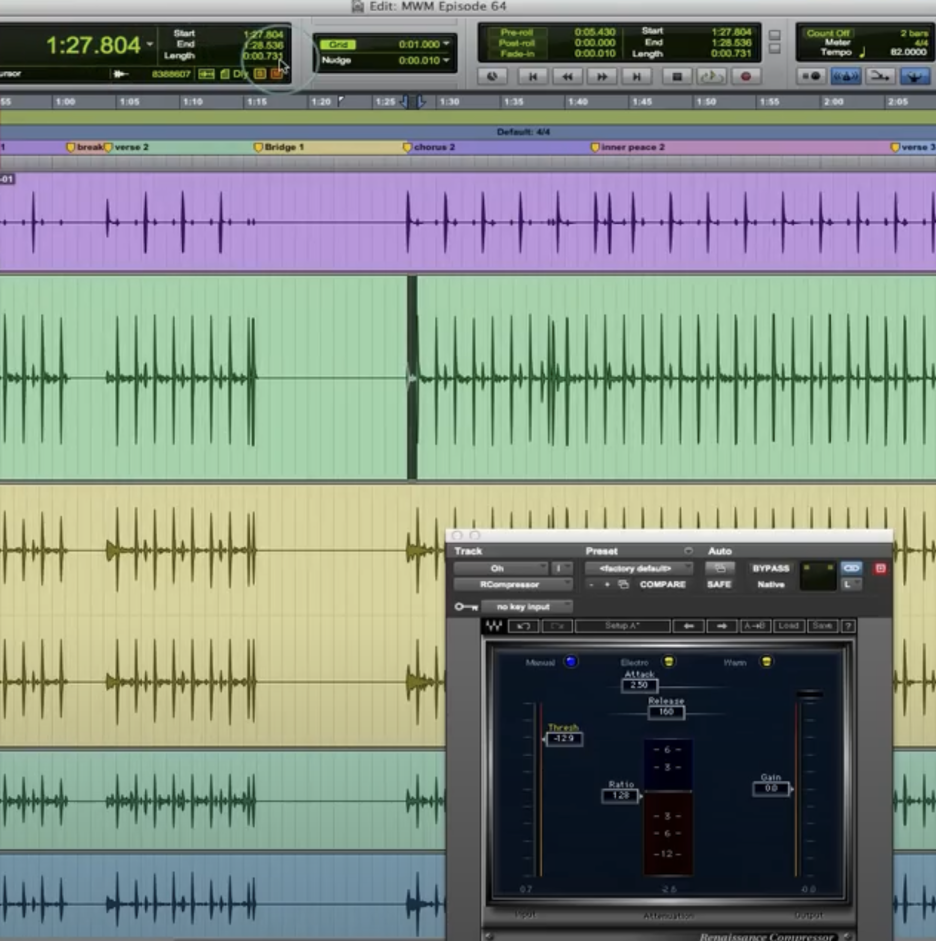Open the factory default preset dropdown
The image size is (936, 941).
[x=638, y=568]
